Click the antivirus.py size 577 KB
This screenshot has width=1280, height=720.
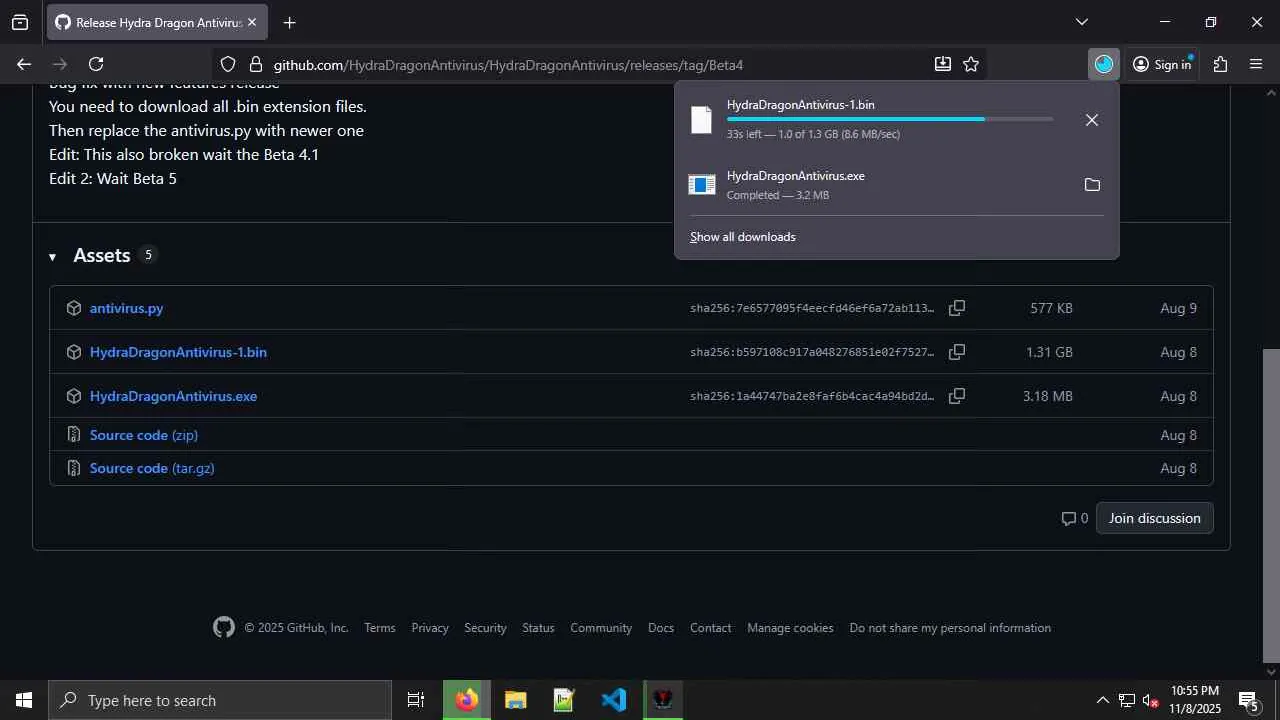click(1051, 308)
